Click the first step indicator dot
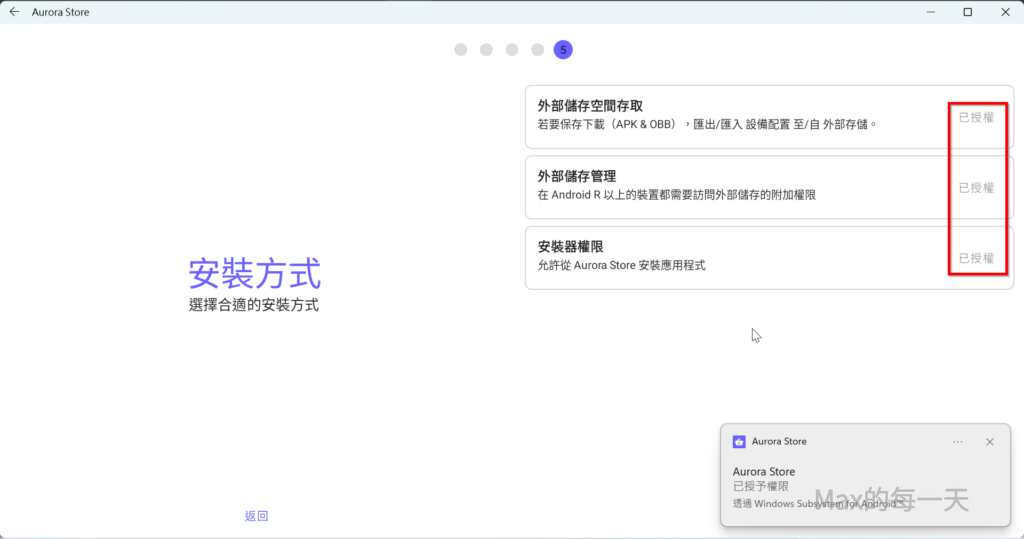This screenshot has height=539, width=1024. tap(461, 50)
